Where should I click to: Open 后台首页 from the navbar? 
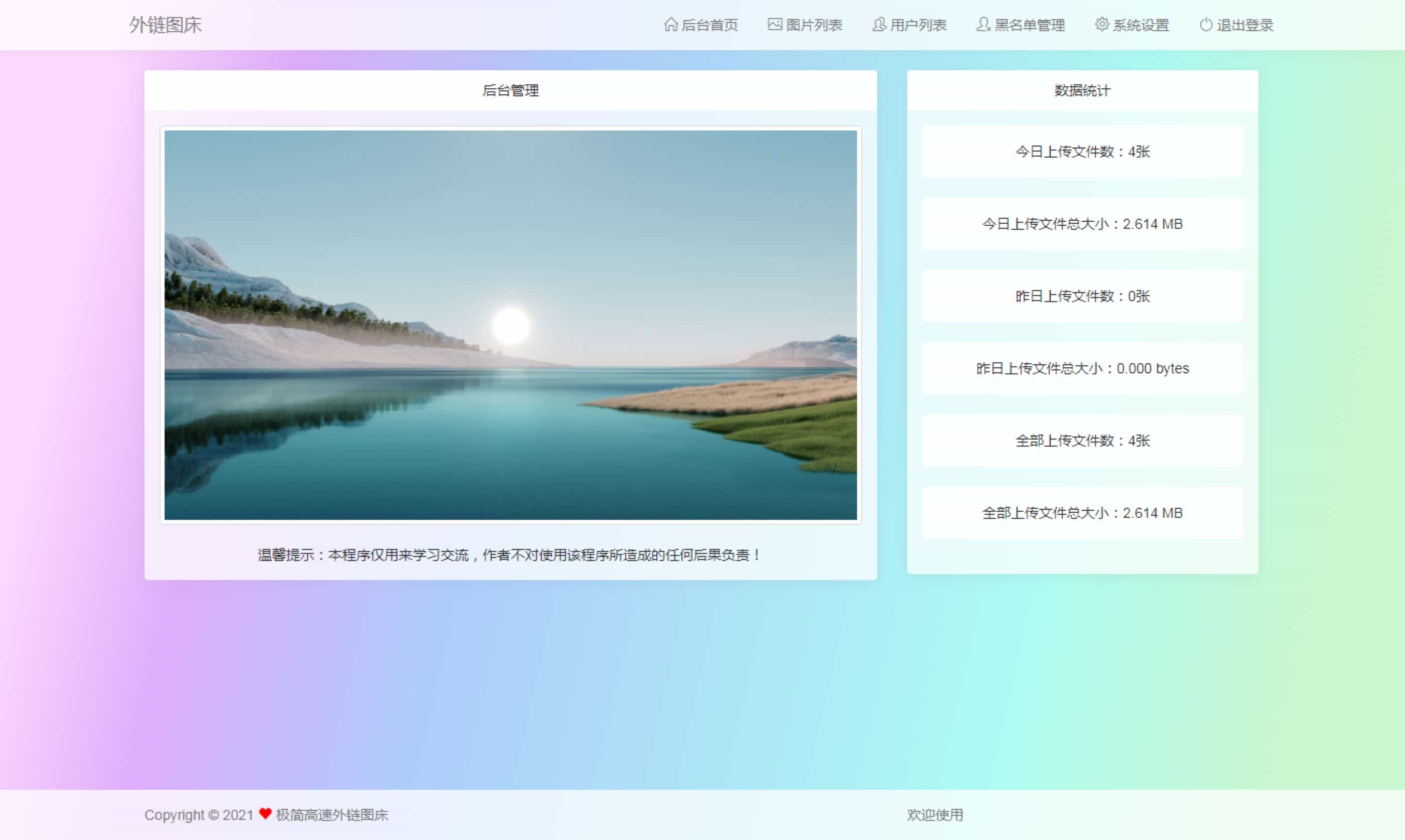click(x=710, y=25)
